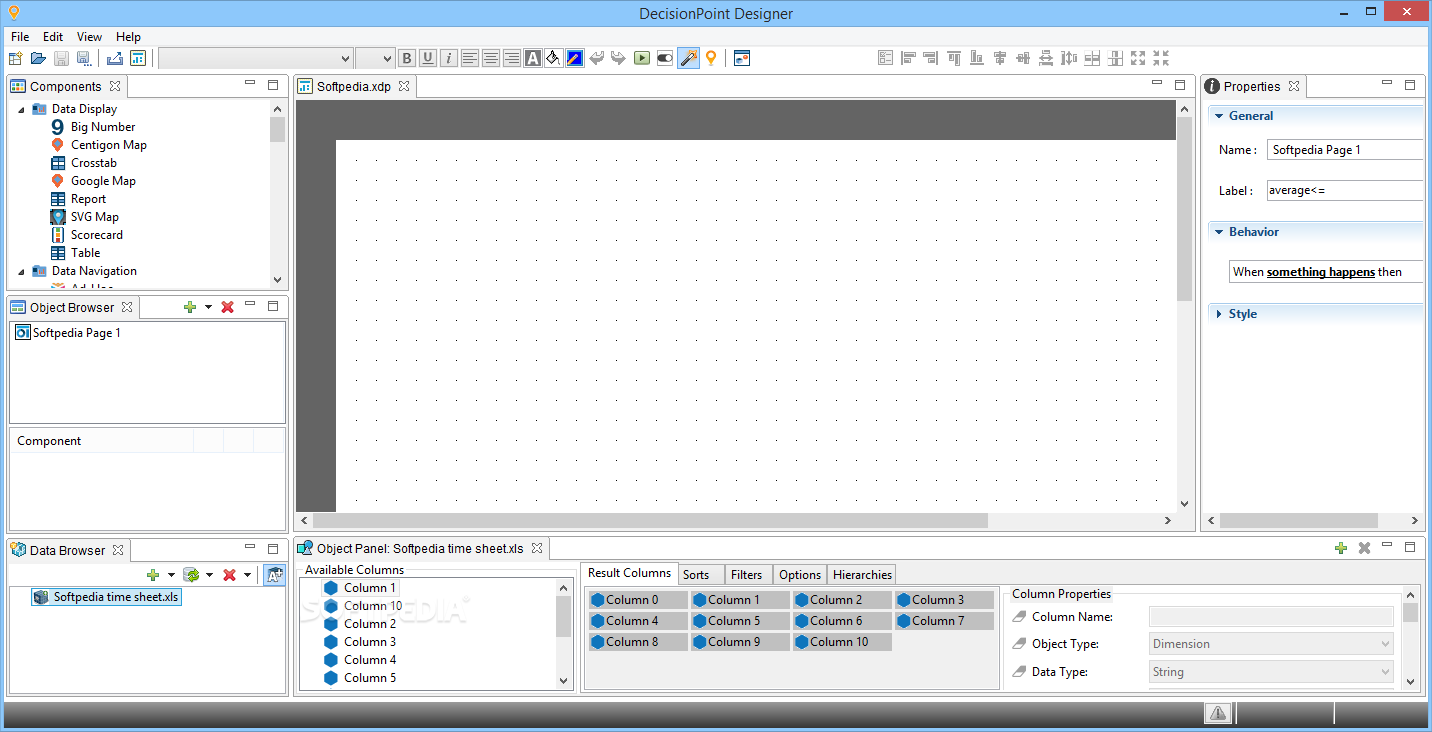Click the shrink inward arrows icon

click(x=1161, y=58)
